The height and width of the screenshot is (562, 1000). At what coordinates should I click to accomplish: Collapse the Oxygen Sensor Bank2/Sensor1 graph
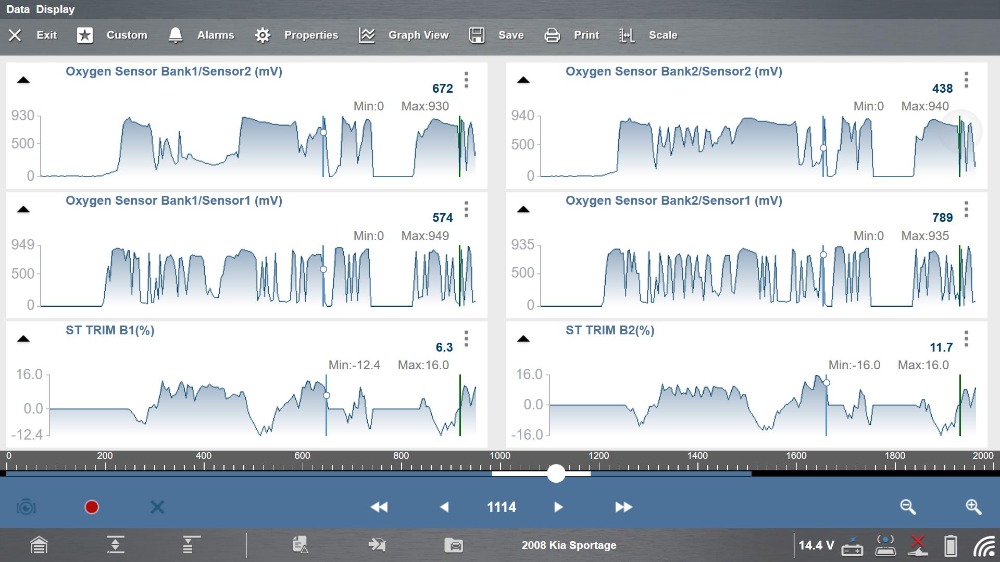523,209
